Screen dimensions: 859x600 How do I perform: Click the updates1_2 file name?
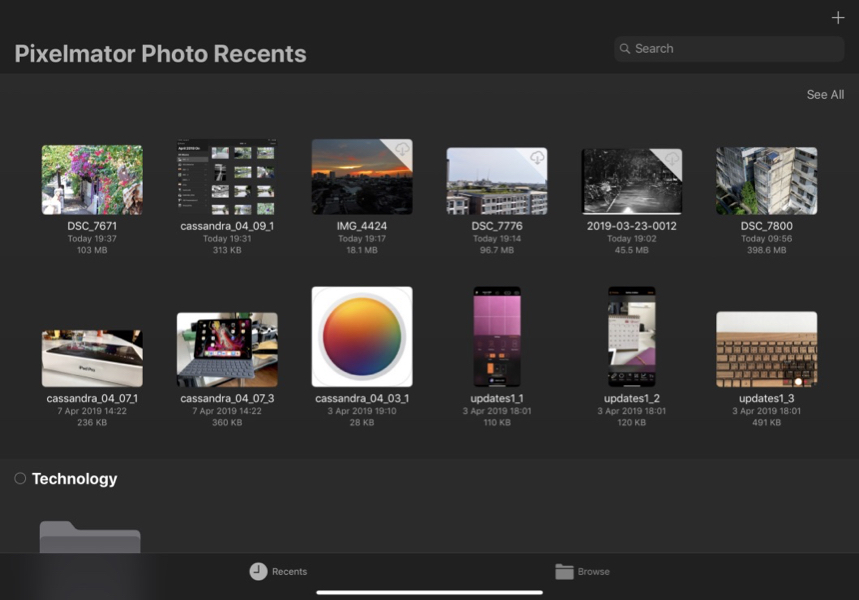point(632,398)
